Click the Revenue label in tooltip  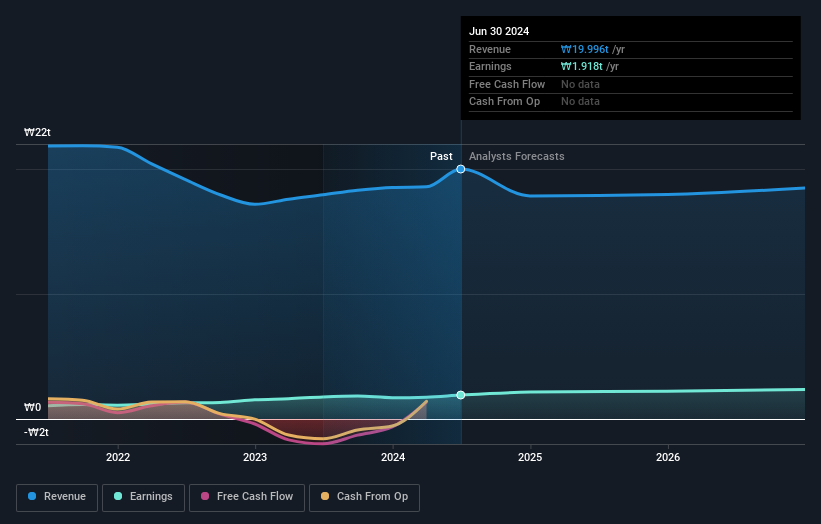click(490, 49)
